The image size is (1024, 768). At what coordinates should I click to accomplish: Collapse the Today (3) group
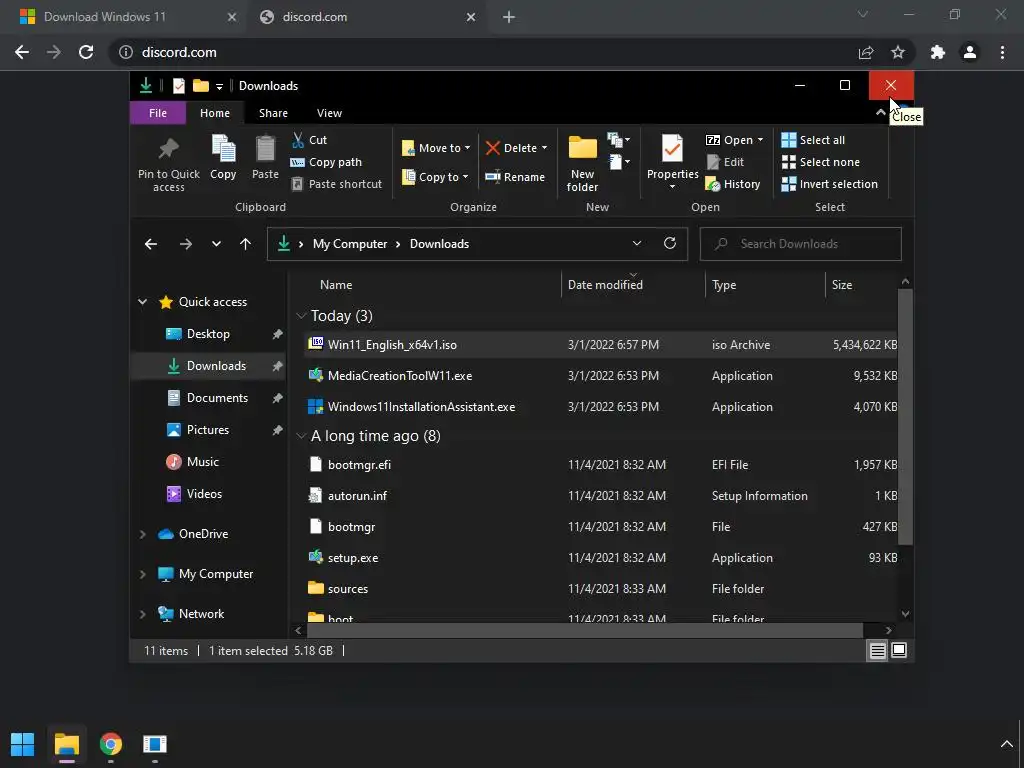[x=301, y=316]
